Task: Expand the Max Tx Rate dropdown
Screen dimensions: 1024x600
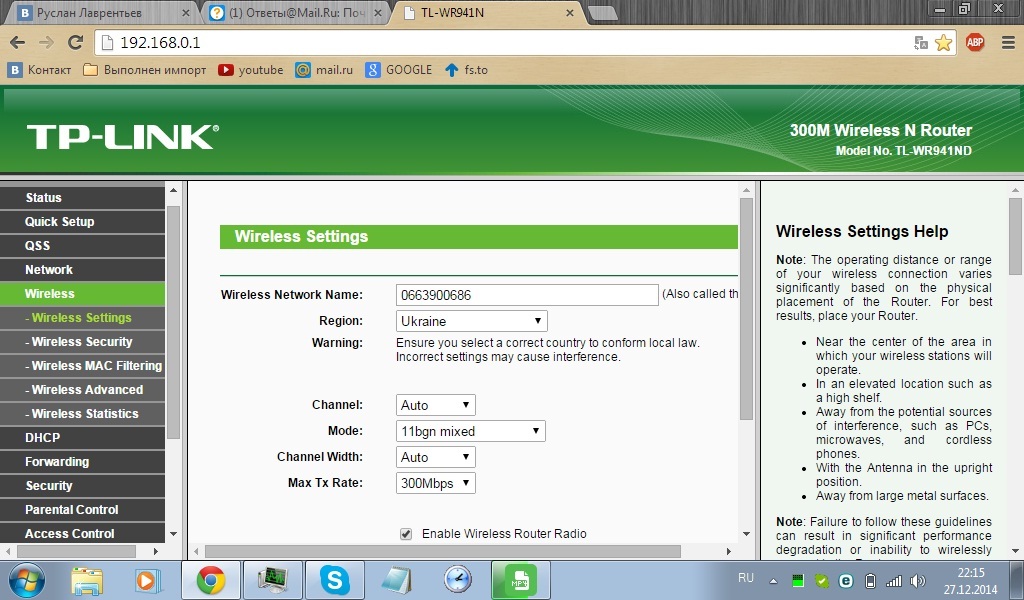Action: coord(435,483)
